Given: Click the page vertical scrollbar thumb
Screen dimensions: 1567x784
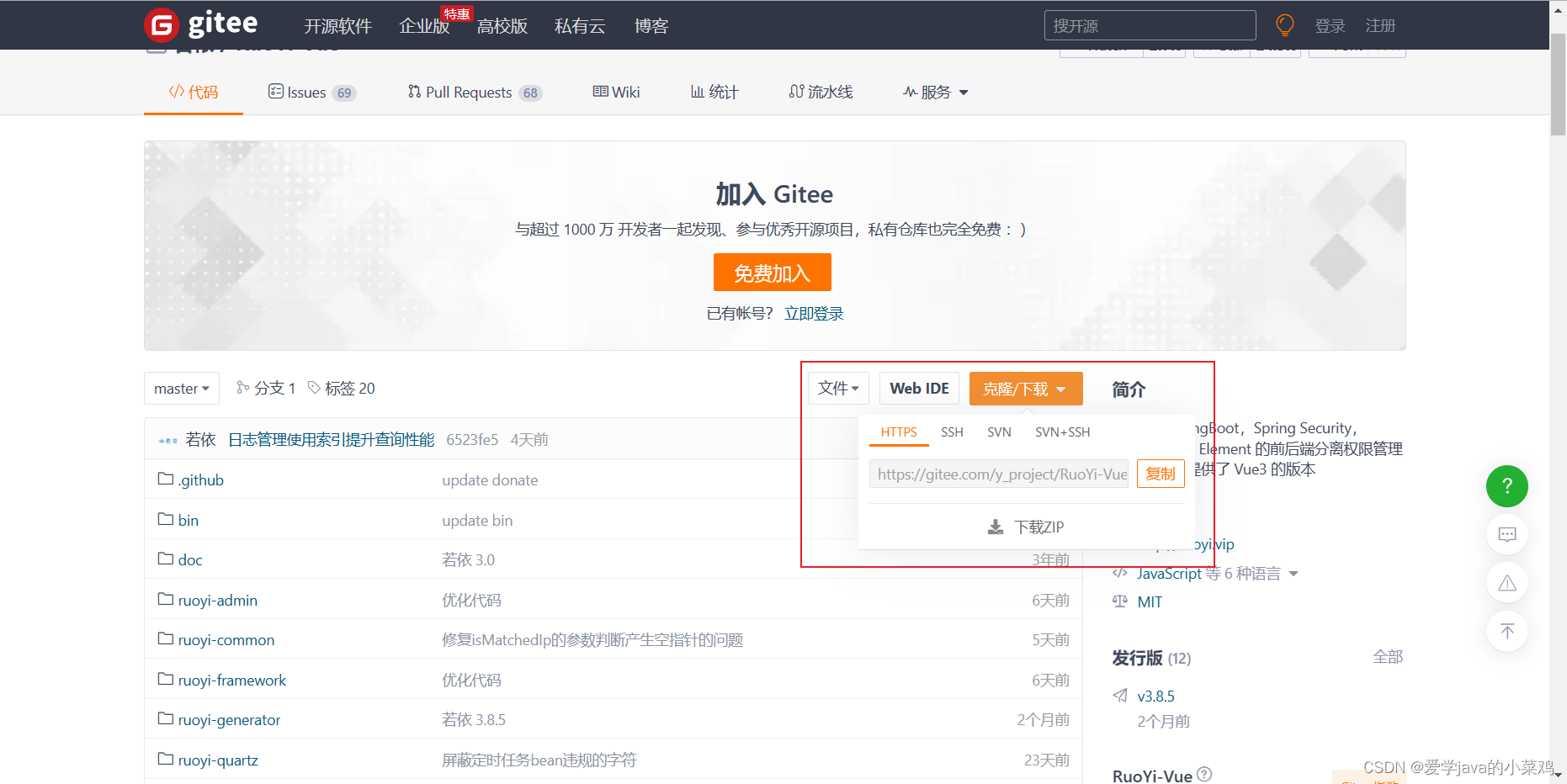Looking at the screenshot, I should point(1558,84).
